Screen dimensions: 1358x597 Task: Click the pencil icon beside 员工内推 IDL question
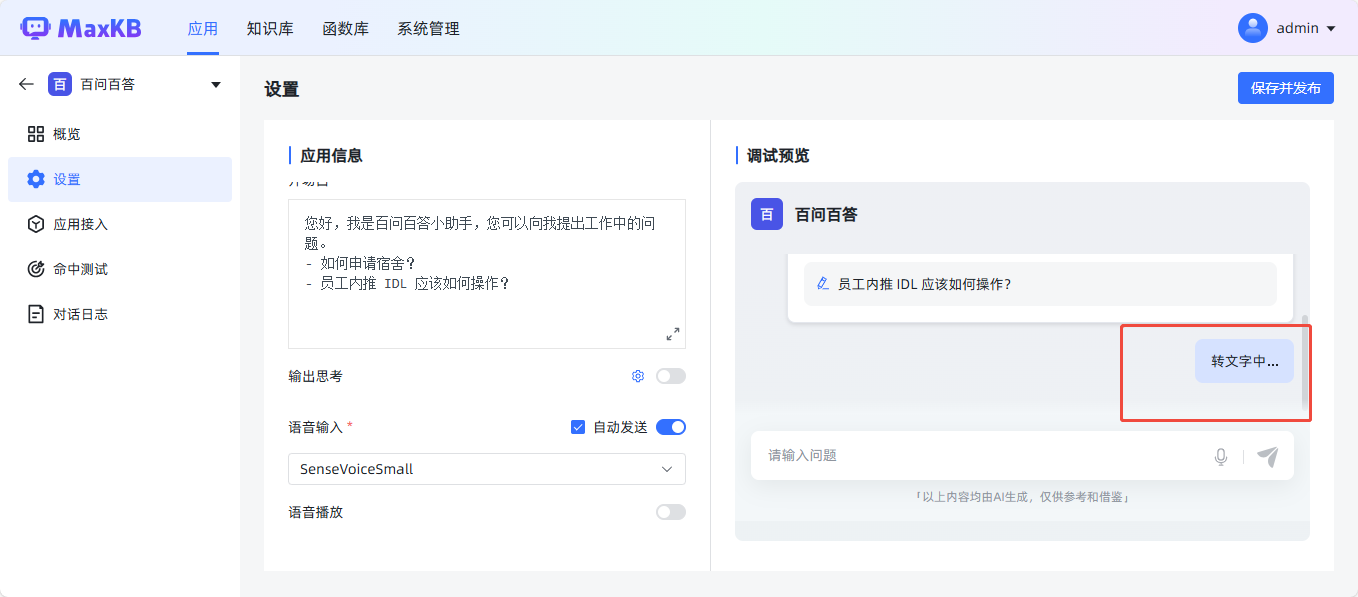click(x=823, y=284)
